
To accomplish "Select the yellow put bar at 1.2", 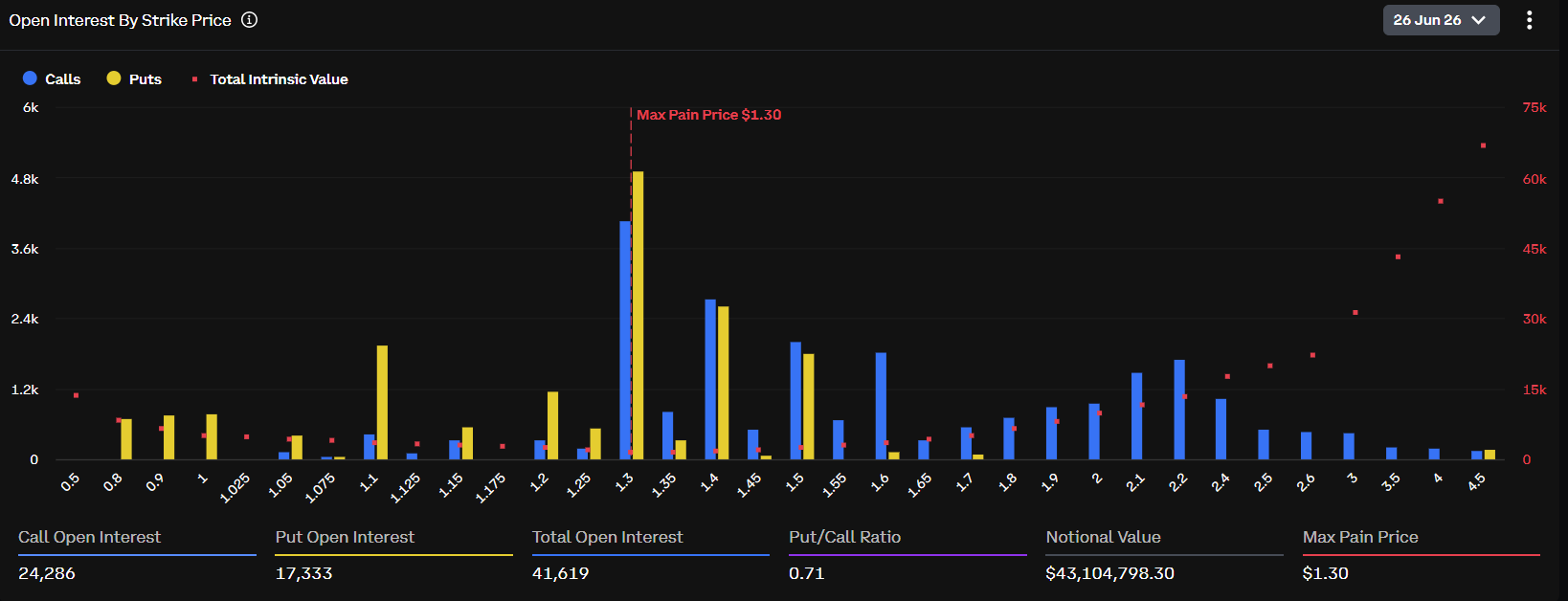I will (552, 426).
